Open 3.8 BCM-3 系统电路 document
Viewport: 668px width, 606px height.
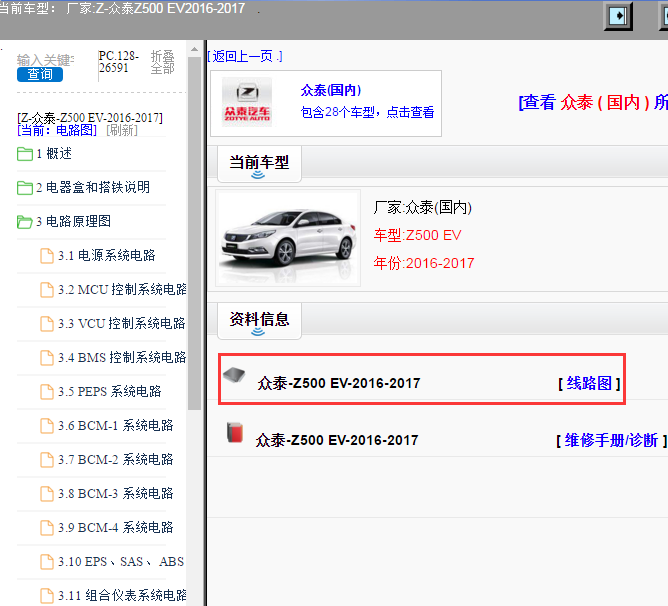point(115,493)
